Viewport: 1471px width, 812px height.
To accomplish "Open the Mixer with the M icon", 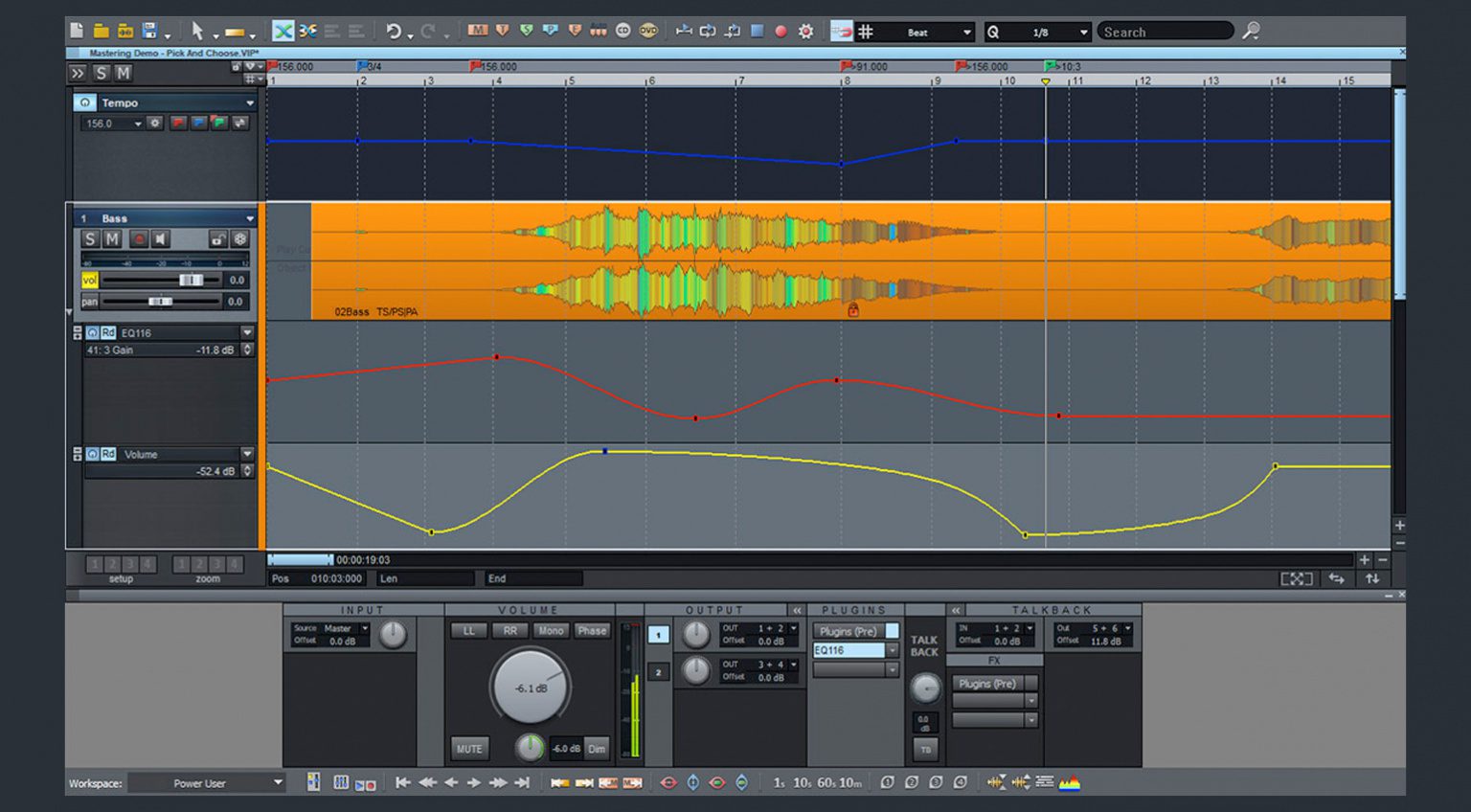I will coord(478,31).
